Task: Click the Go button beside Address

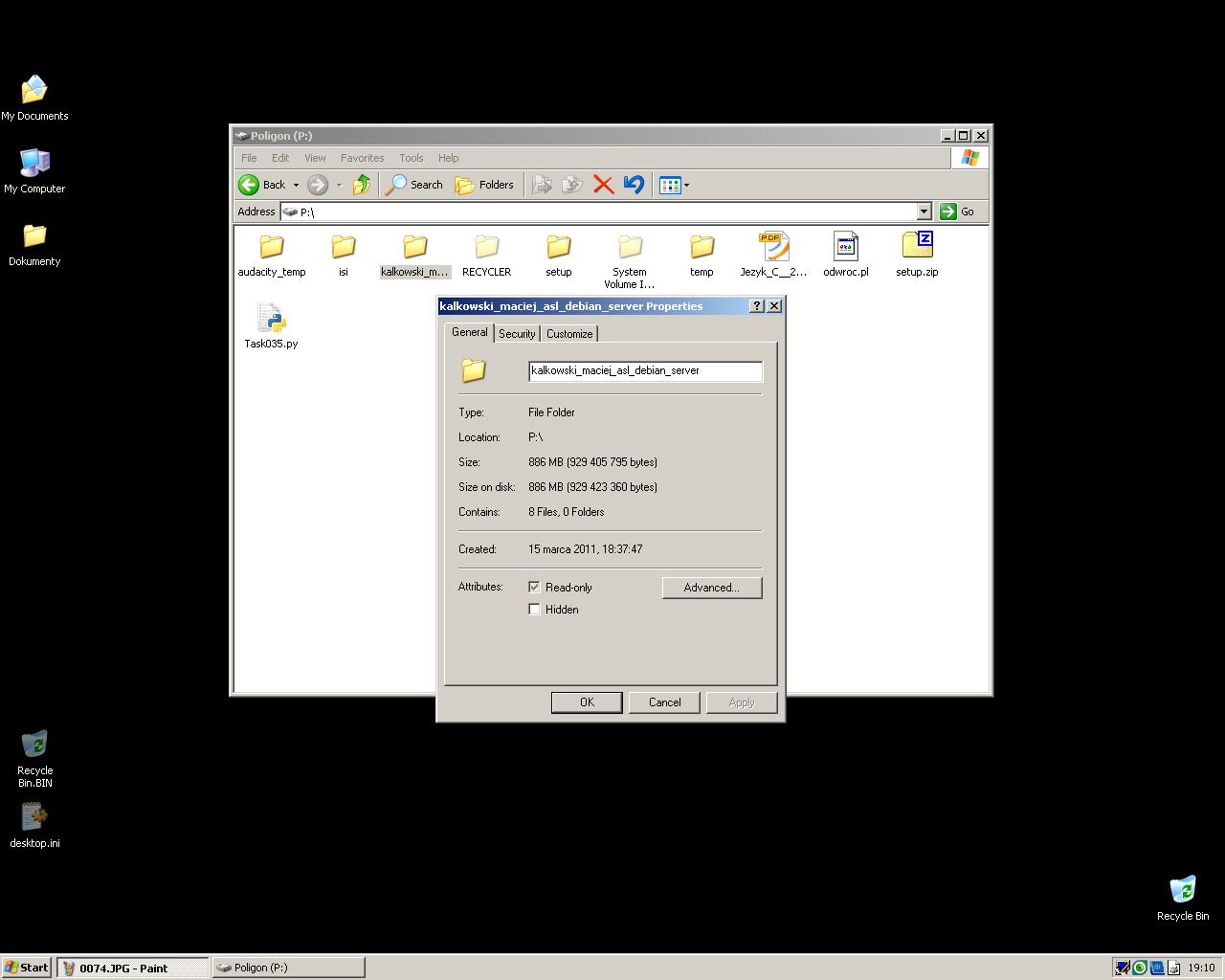Action: pos(958,212)
